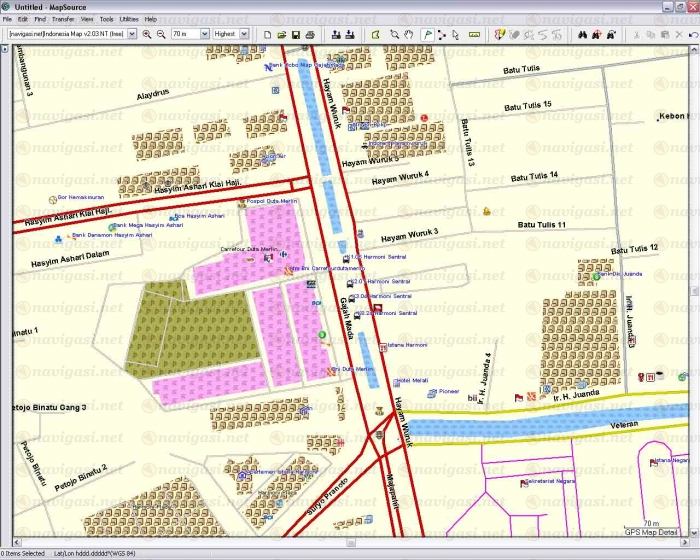Click the Zoom Out magnifier icon
700x560 pixels.
pyautogui.click(x=161, y=34)
